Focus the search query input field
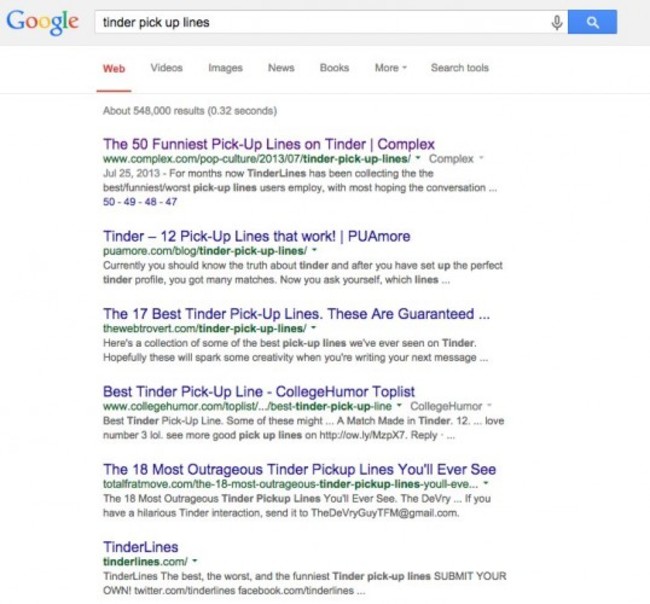 pos(321,22)
